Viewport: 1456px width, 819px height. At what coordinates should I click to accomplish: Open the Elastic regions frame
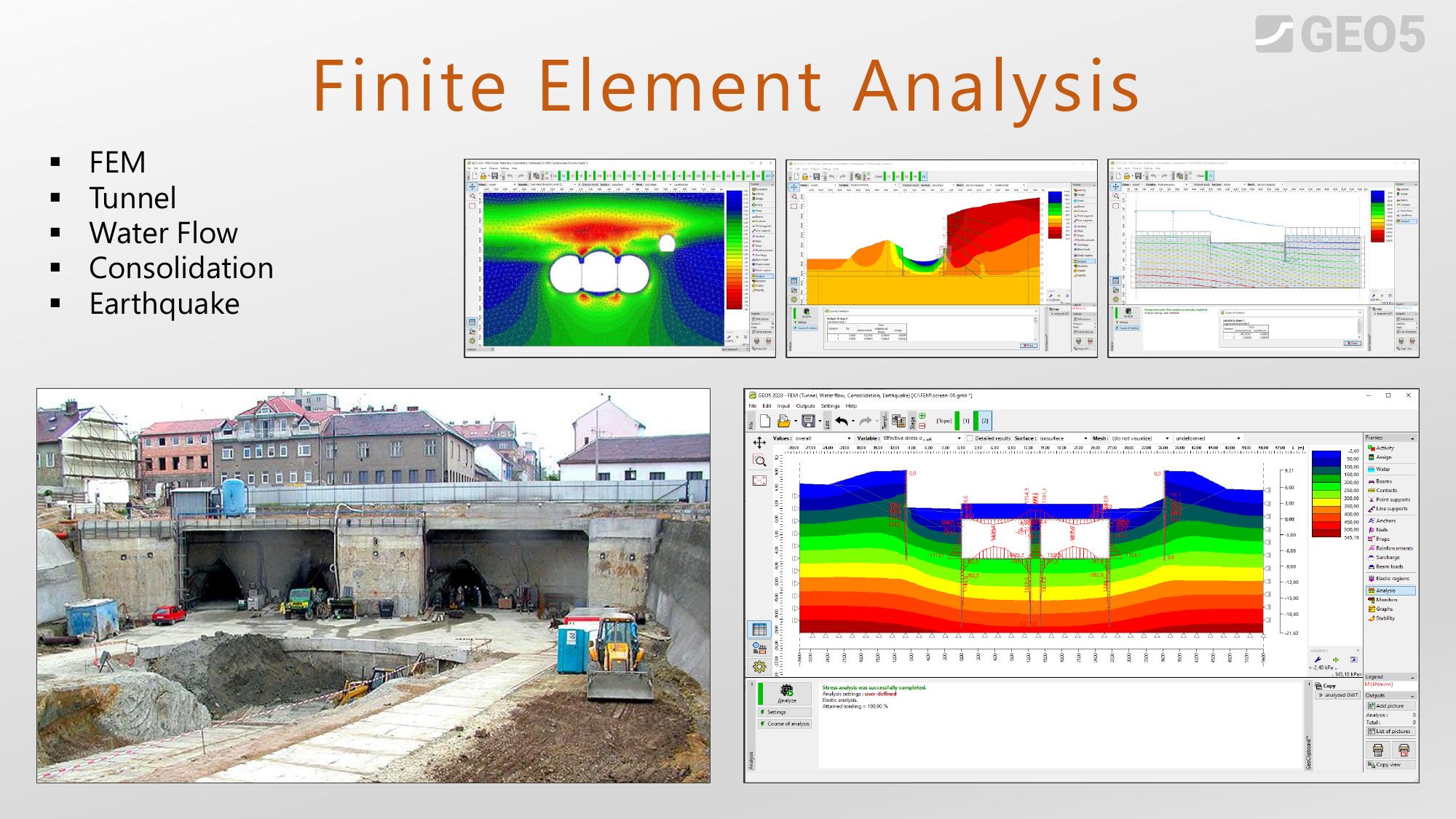coord(1390,579)
